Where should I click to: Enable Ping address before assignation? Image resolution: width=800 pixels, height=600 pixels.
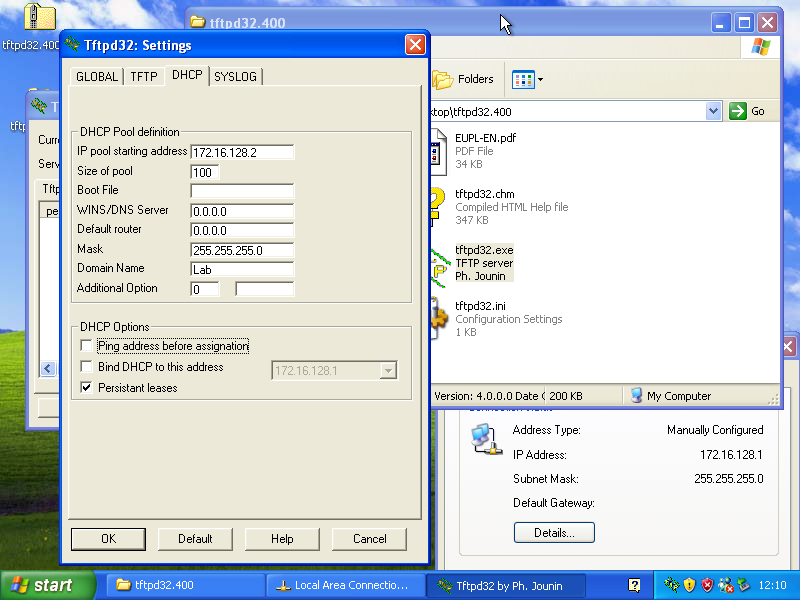coord(86,346)
